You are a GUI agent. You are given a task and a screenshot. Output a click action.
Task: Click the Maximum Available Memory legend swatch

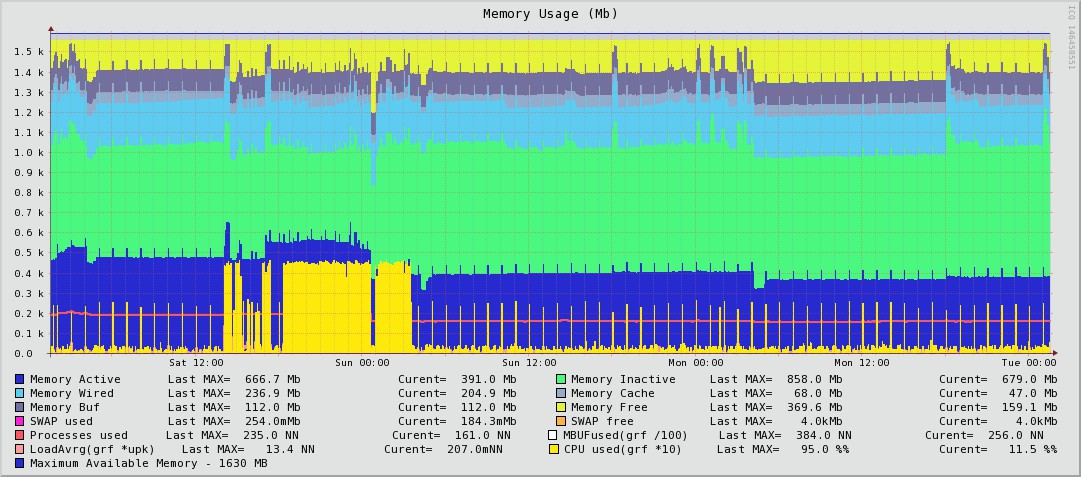coord(19,464)
